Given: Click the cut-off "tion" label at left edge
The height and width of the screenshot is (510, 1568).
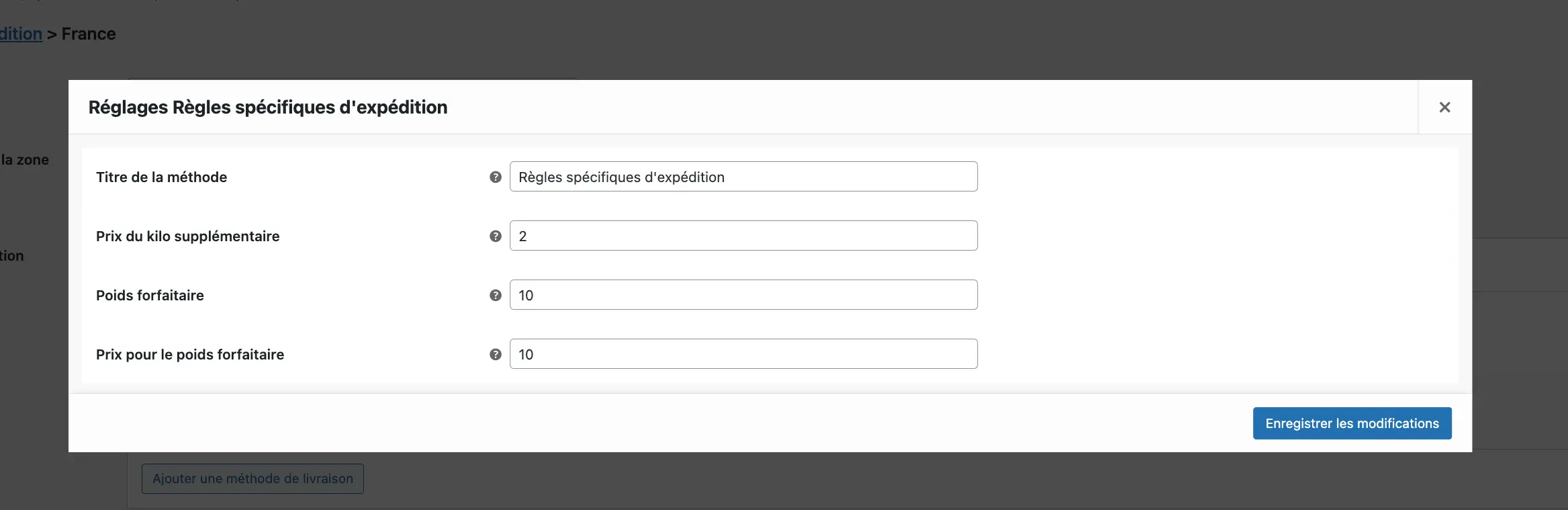Looking at the screenshot, I should (x=11, y=256).
